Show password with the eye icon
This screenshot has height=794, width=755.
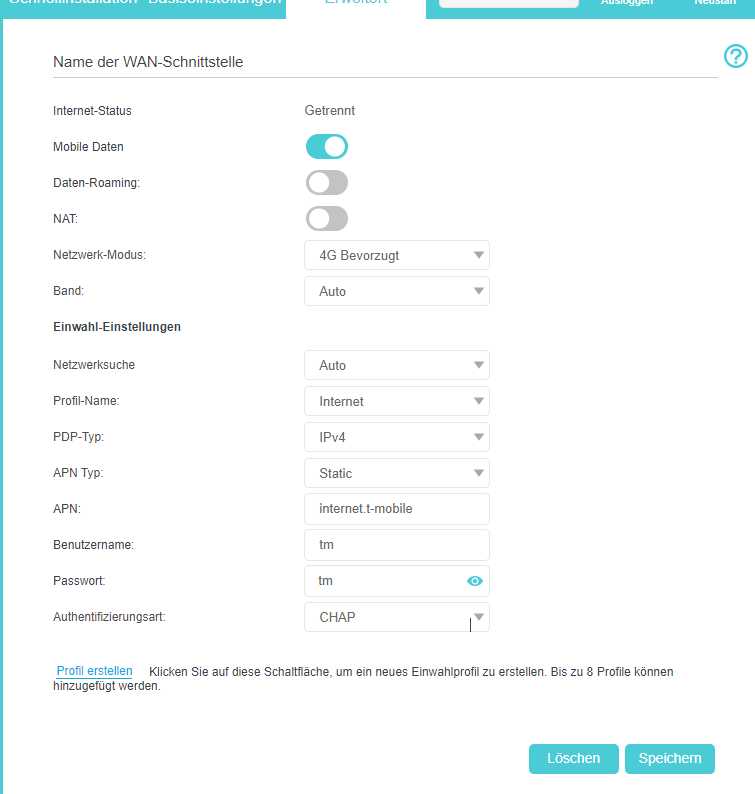coord(475,581)
